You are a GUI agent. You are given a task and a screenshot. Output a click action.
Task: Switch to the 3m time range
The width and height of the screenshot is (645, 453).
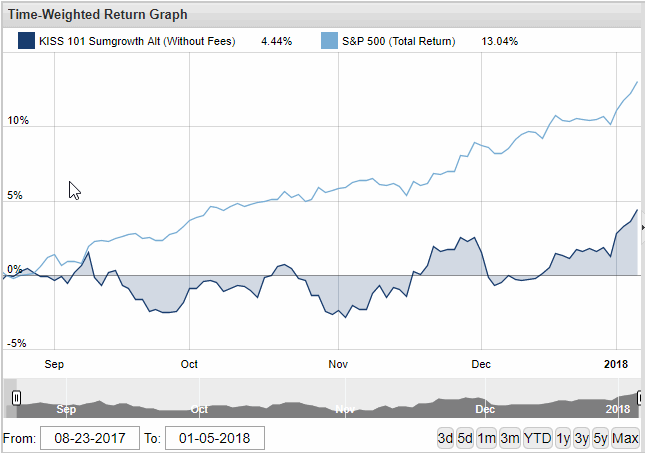pyautogui.click(x=510, y=438)
